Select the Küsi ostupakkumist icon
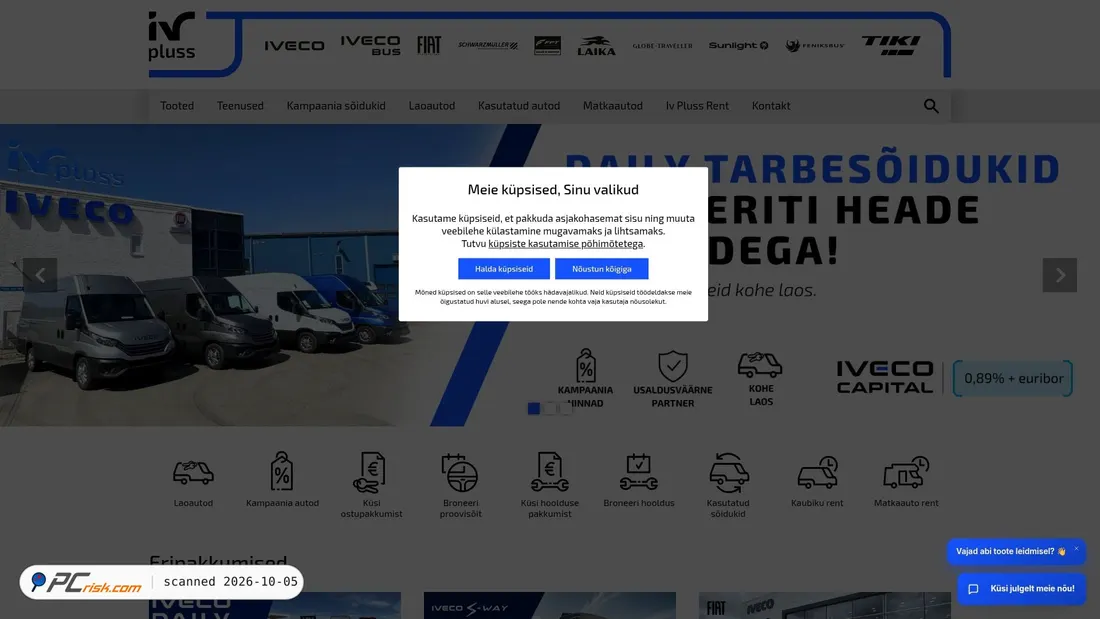This screenshot has width=1100, height=619. point(370,472)
